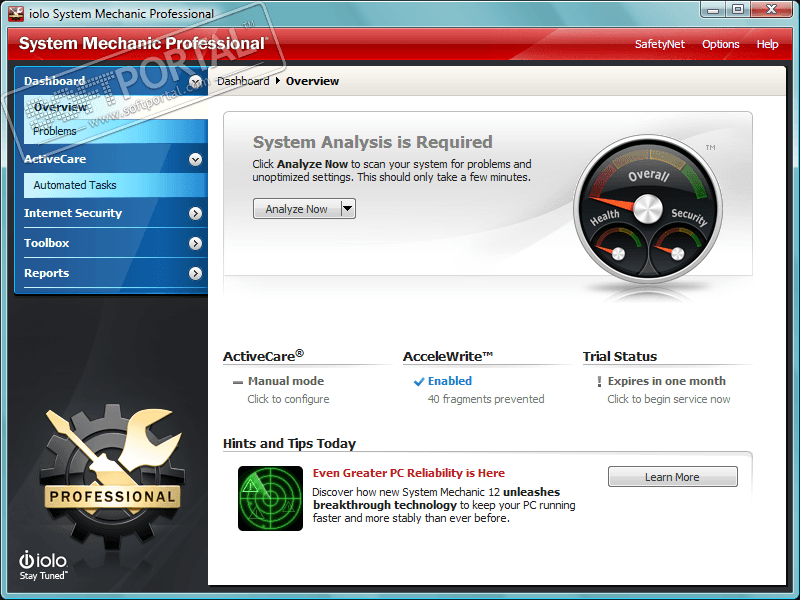Screen dimensions: 800x600
Task: Click the ActiveCare manual mode dash icon
Action: point(238,382)
